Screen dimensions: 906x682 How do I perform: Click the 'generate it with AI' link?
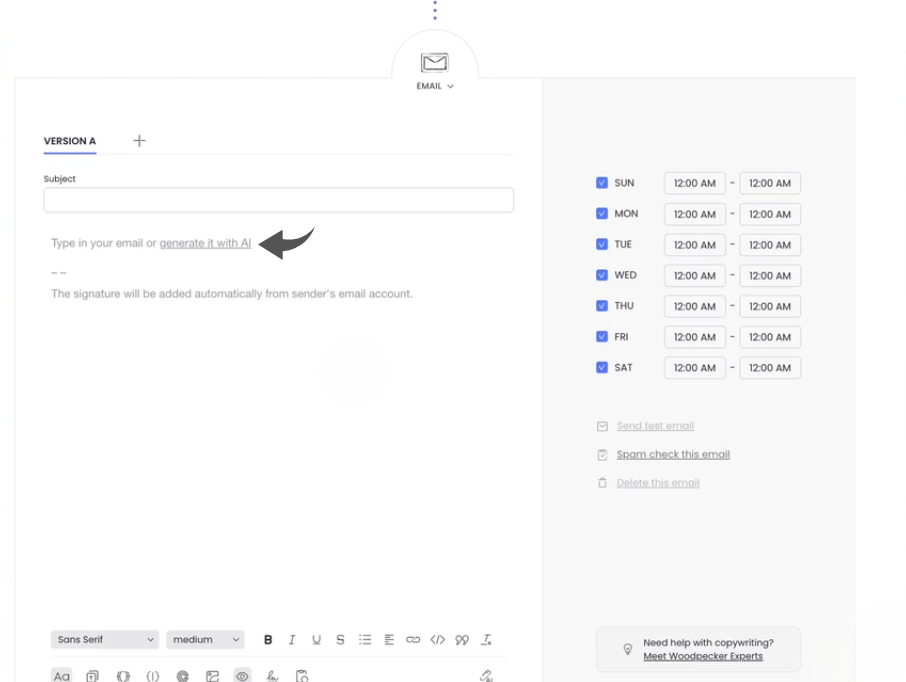coord(205,243)
